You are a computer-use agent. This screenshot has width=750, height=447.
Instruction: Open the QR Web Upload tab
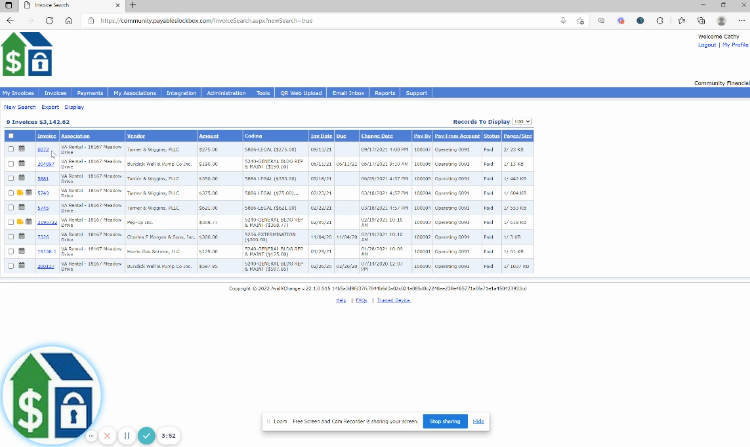[301, 92]
